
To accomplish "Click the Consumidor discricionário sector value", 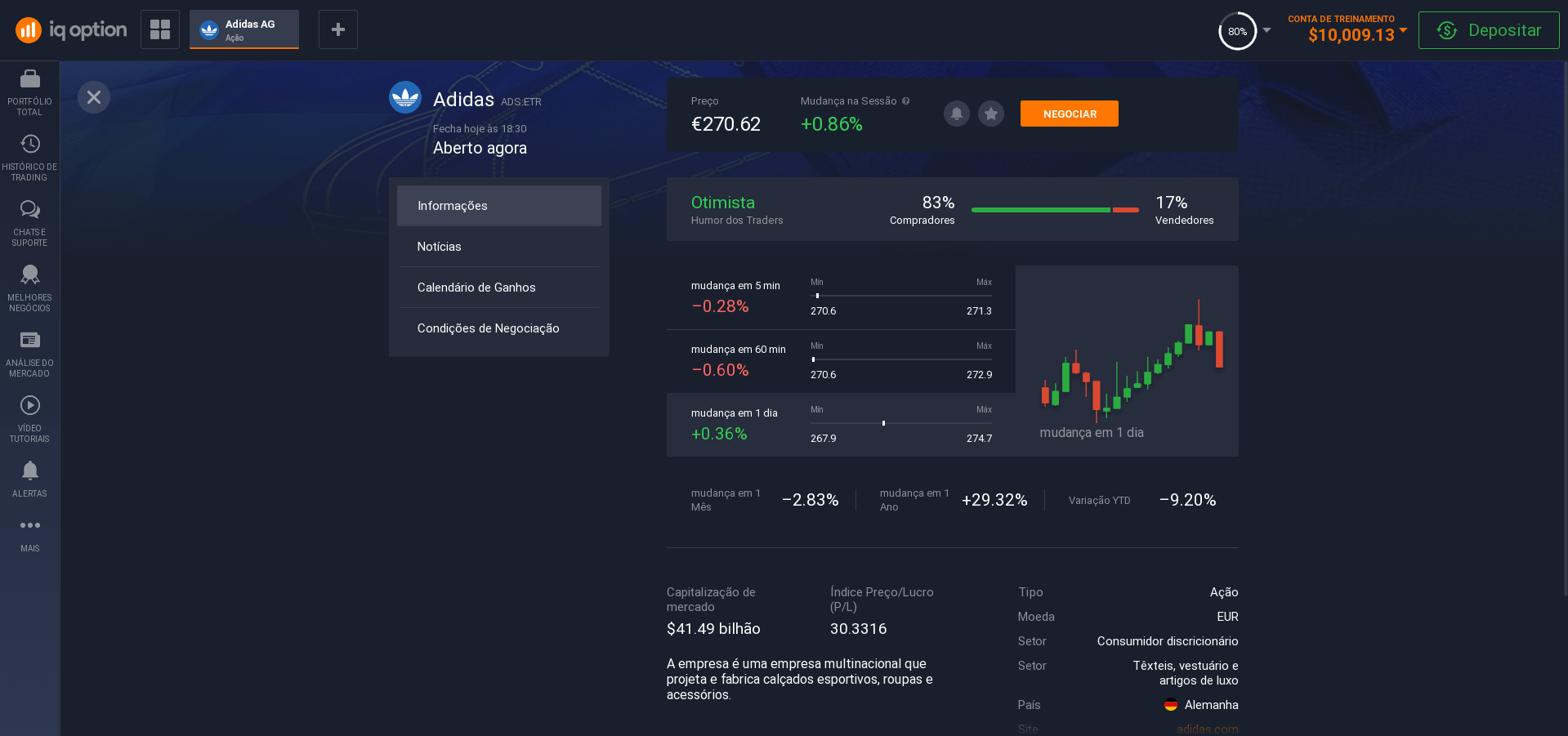I will pyautogui.click(x=1168, y=641).
